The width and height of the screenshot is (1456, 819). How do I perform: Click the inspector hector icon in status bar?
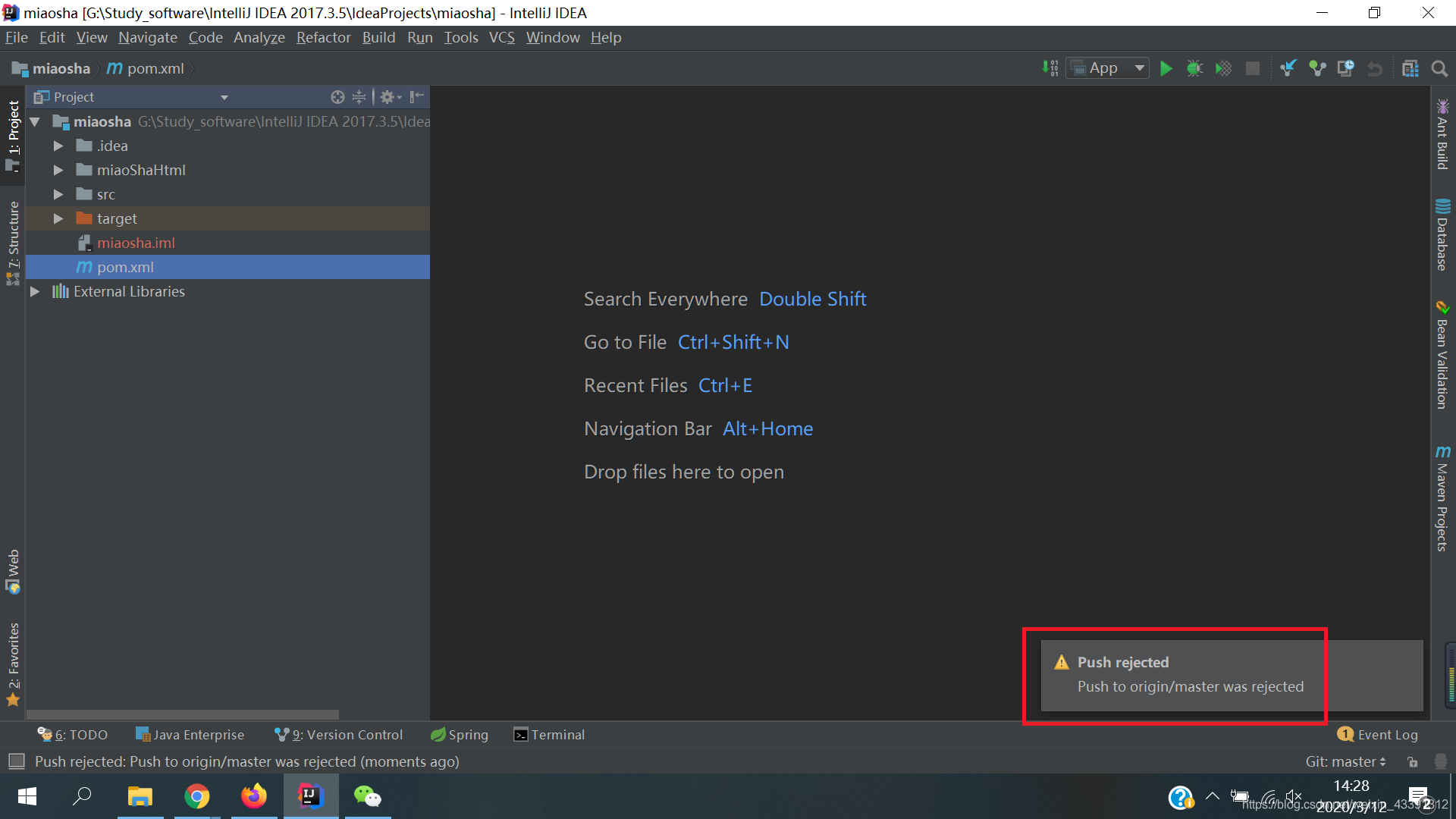coord(1441,761)
